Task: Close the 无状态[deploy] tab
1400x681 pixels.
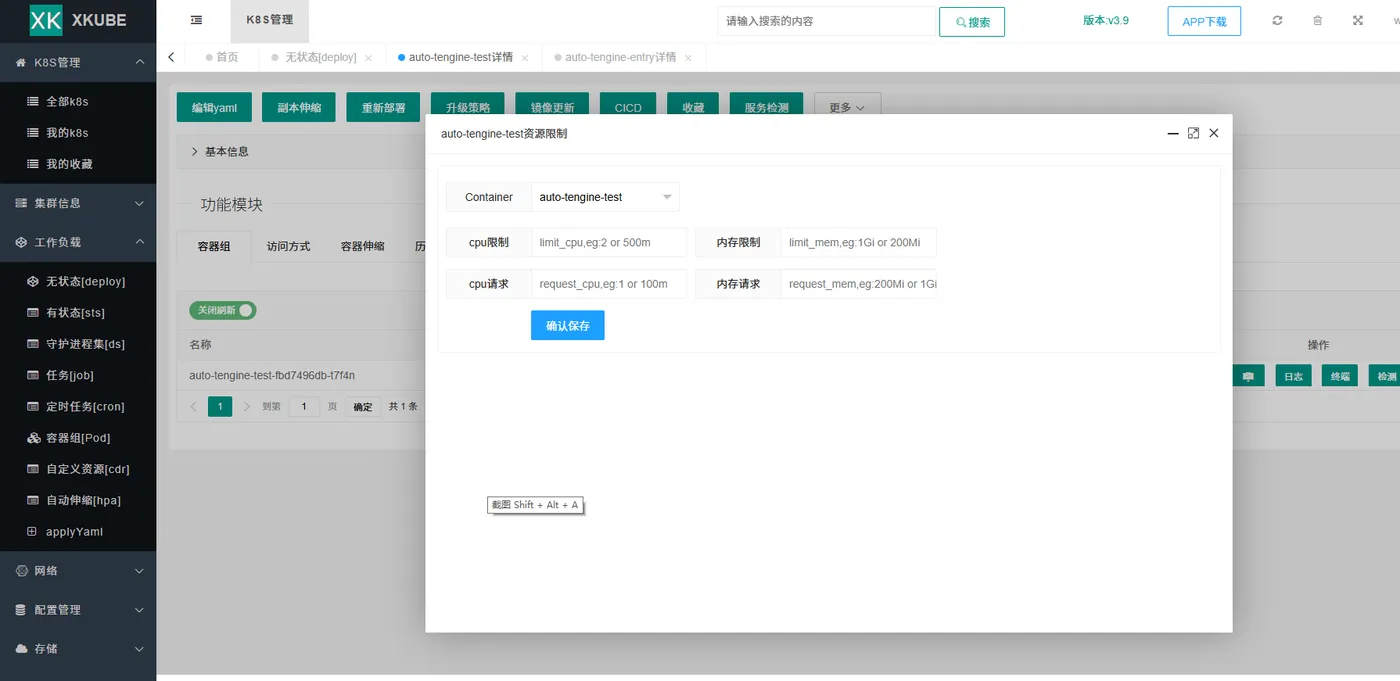Action: pos(368,58)
